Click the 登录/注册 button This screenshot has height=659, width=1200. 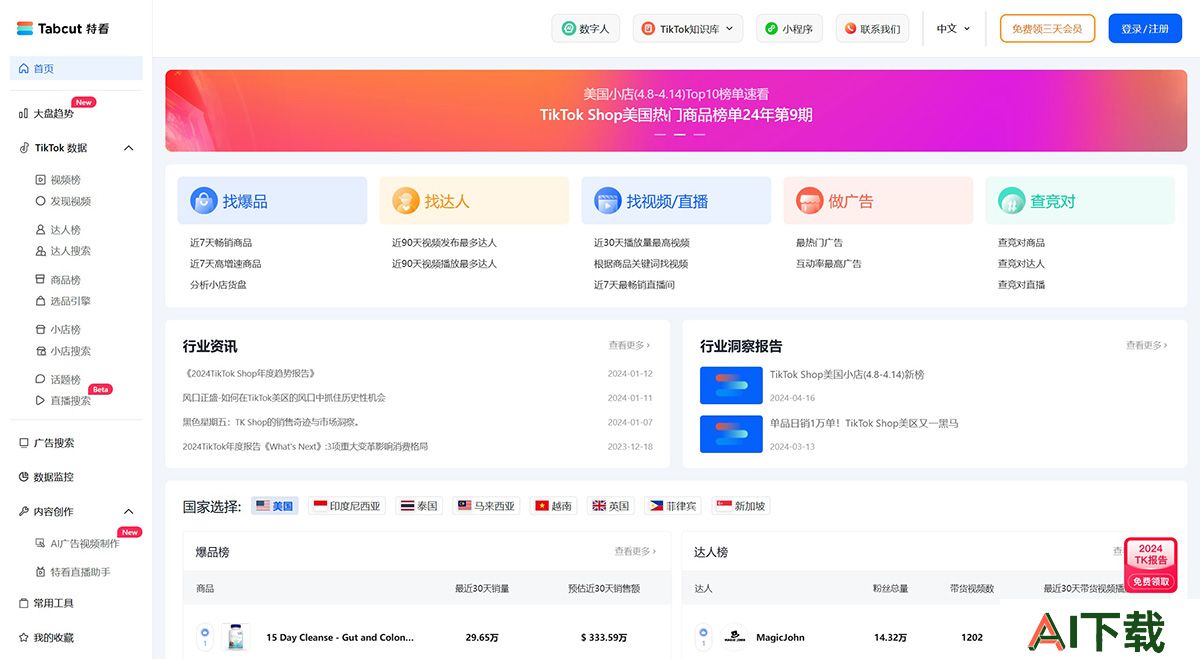click(1145, 29)
